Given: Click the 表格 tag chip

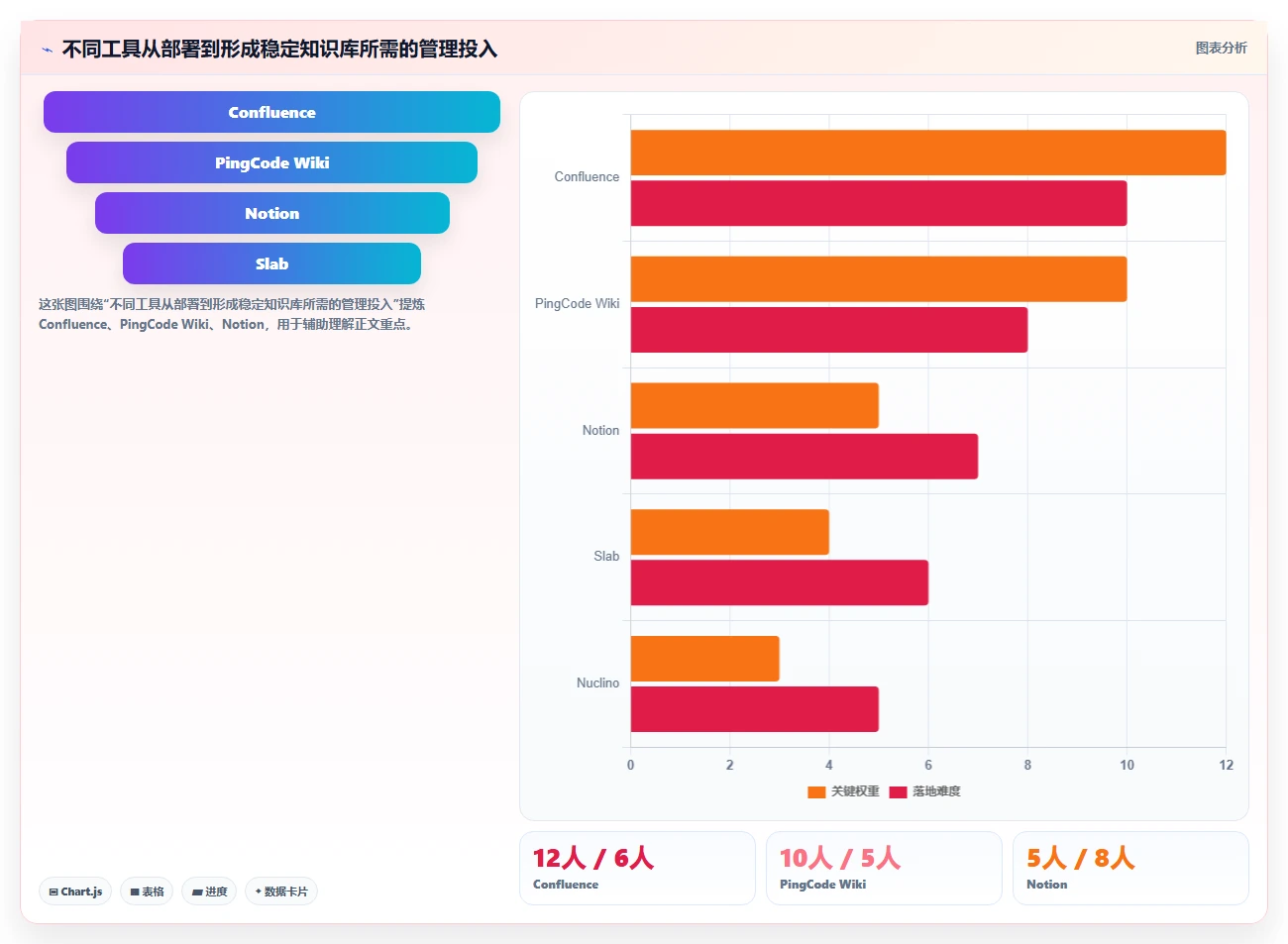Looking at the screenshot, I should tap(147, 892).
